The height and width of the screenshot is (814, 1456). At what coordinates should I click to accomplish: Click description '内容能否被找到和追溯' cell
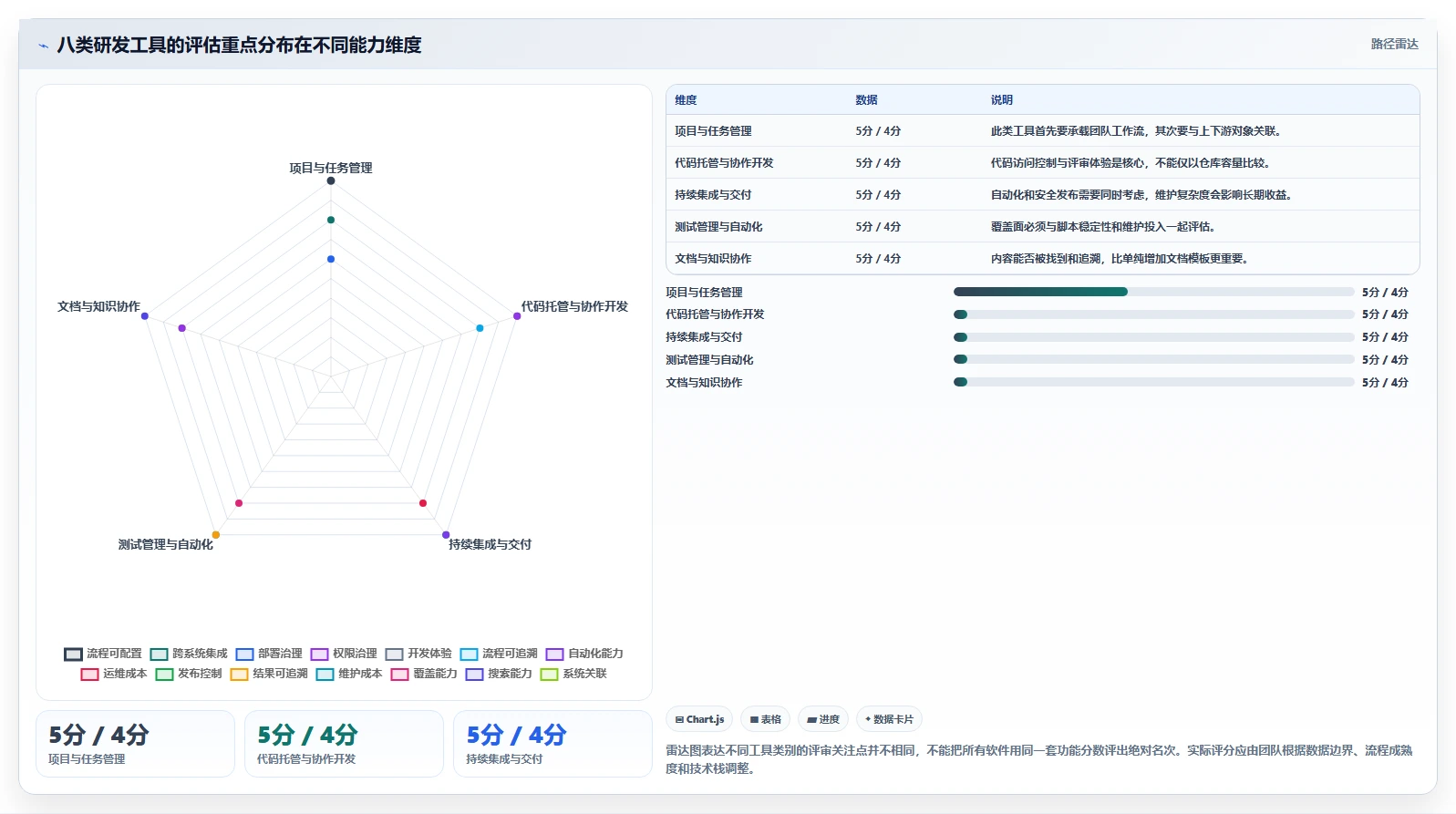1121,259
